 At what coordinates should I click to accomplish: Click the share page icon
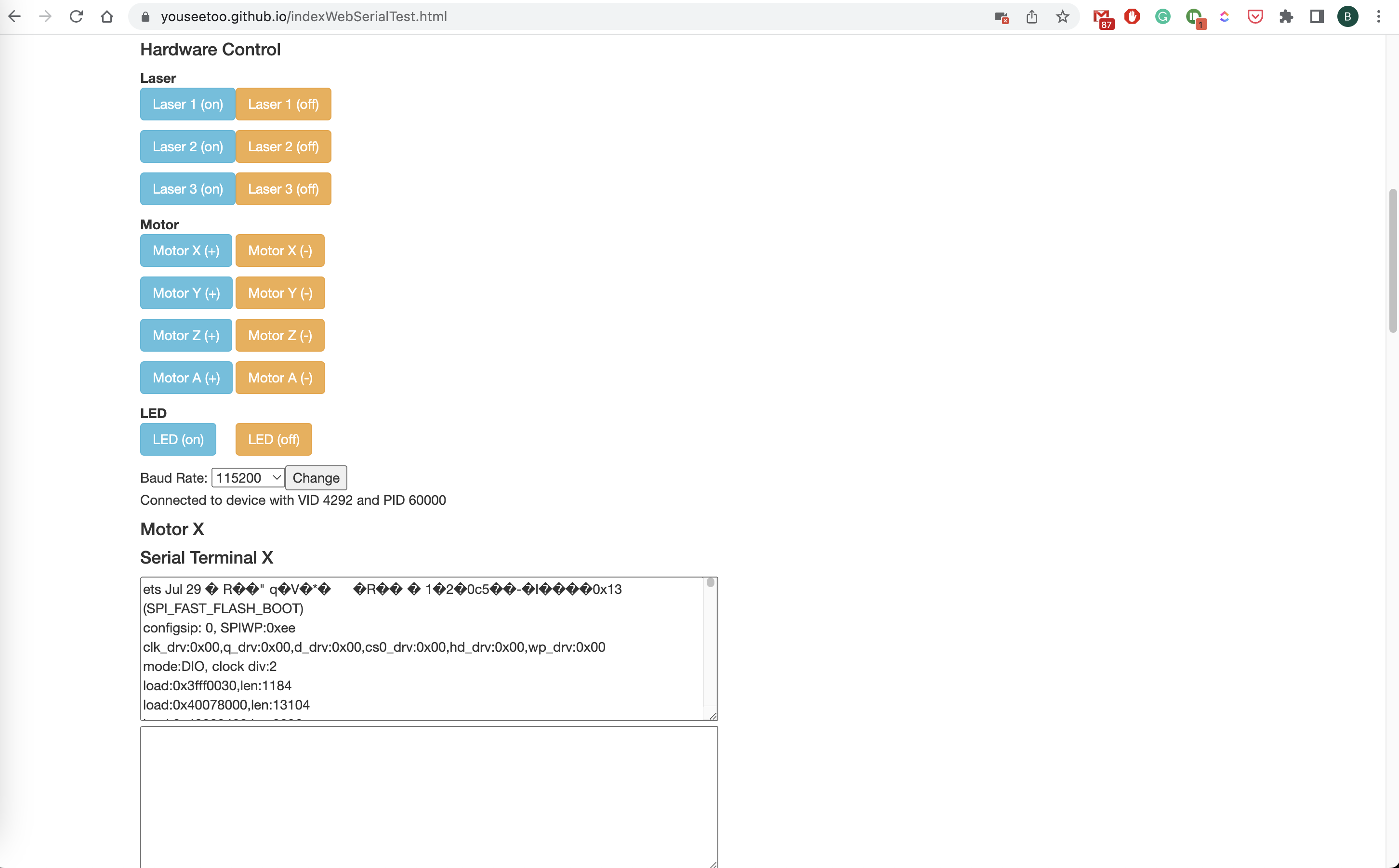click(1031, 17)
